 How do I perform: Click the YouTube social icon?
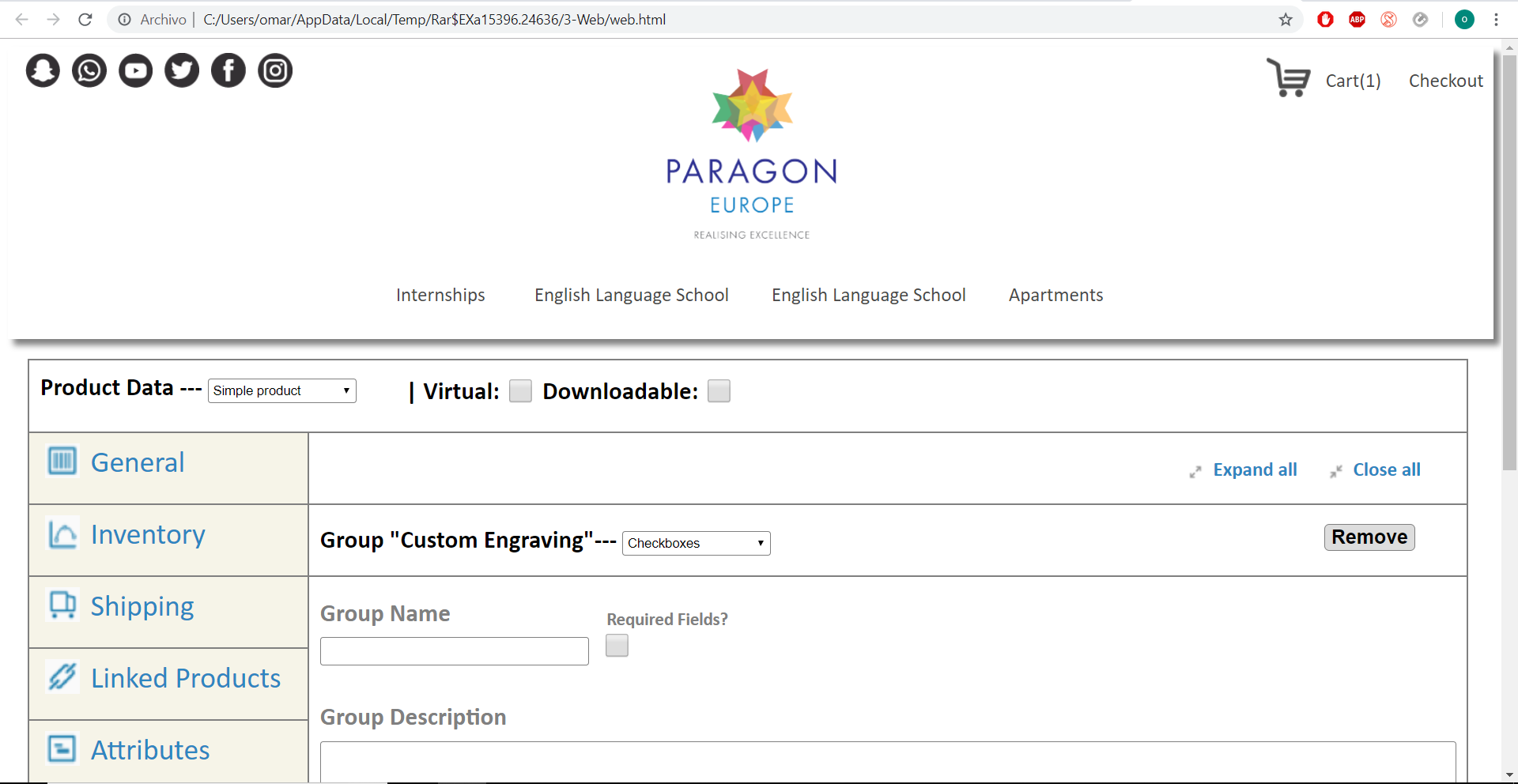coord(136,70)
